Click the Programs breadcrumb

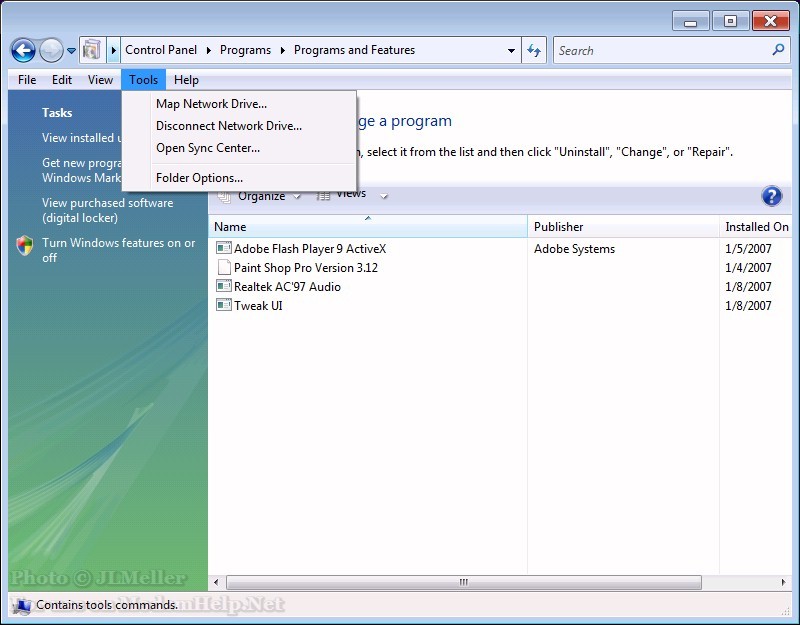tap(245, 50)
